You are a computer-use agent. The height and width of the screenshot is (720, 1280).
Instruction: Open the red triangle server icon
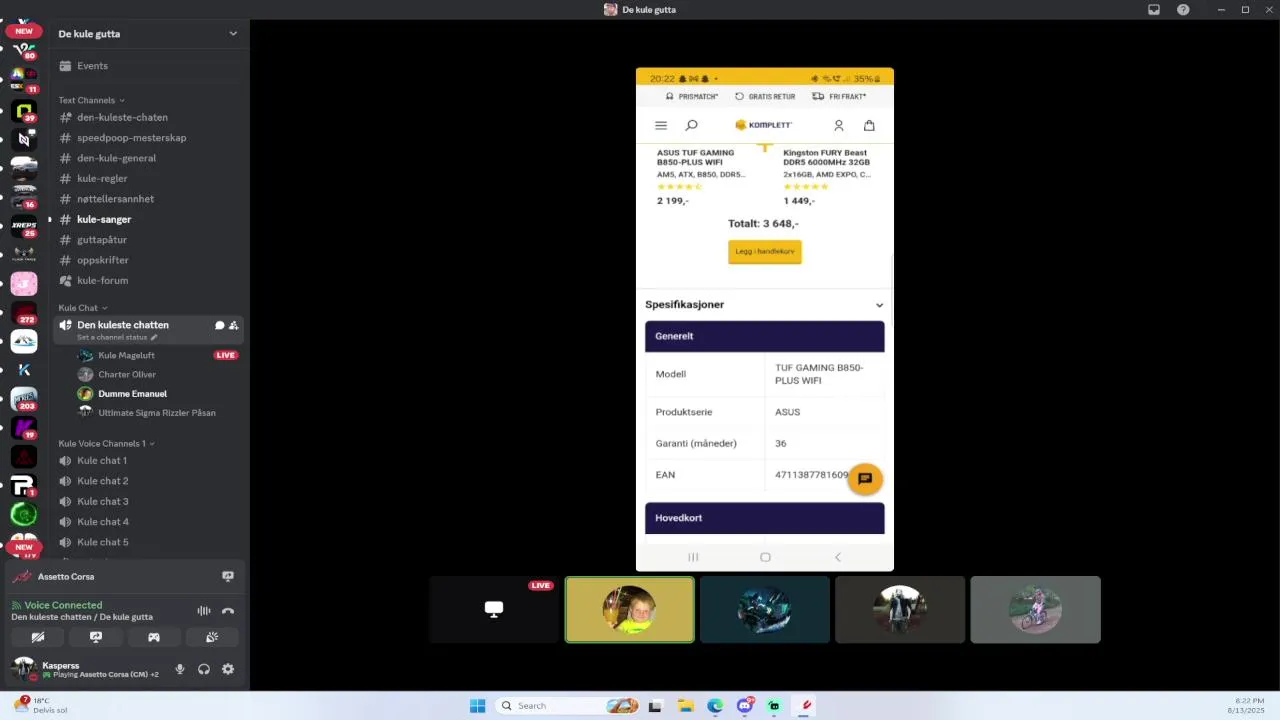[24, 457]
